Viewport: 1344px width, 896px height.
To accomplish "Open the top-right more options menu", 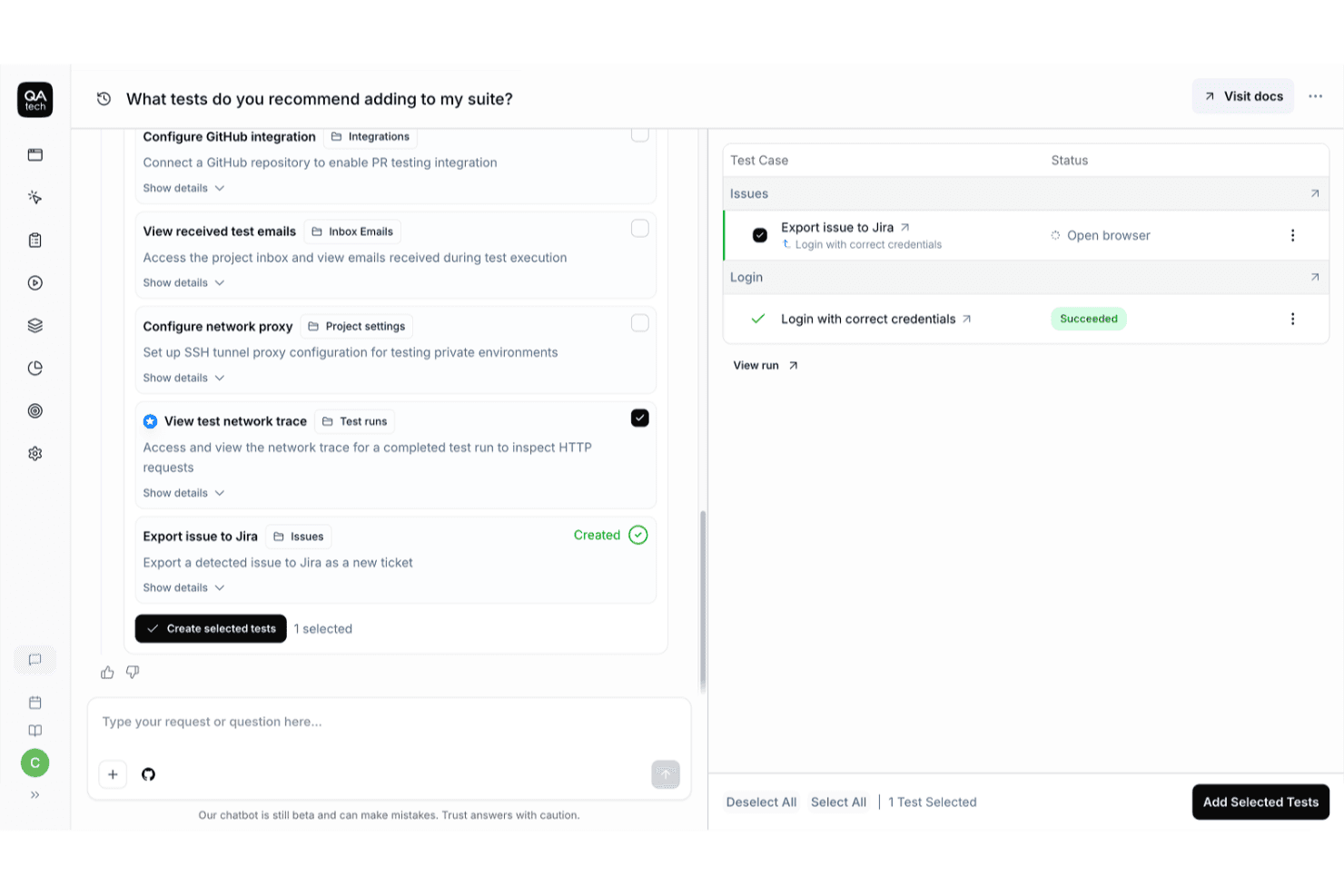I will 1316,96.
